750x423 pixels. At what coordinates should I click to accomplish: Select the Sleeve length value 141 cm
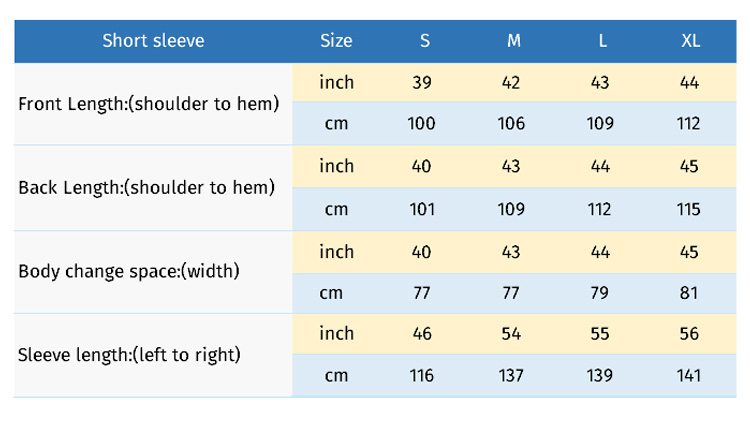click(x=689, y=376)
